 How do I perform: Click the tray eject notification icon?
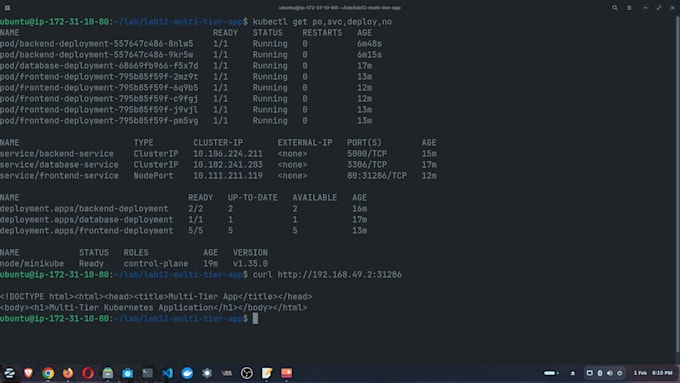click(572, 373)
